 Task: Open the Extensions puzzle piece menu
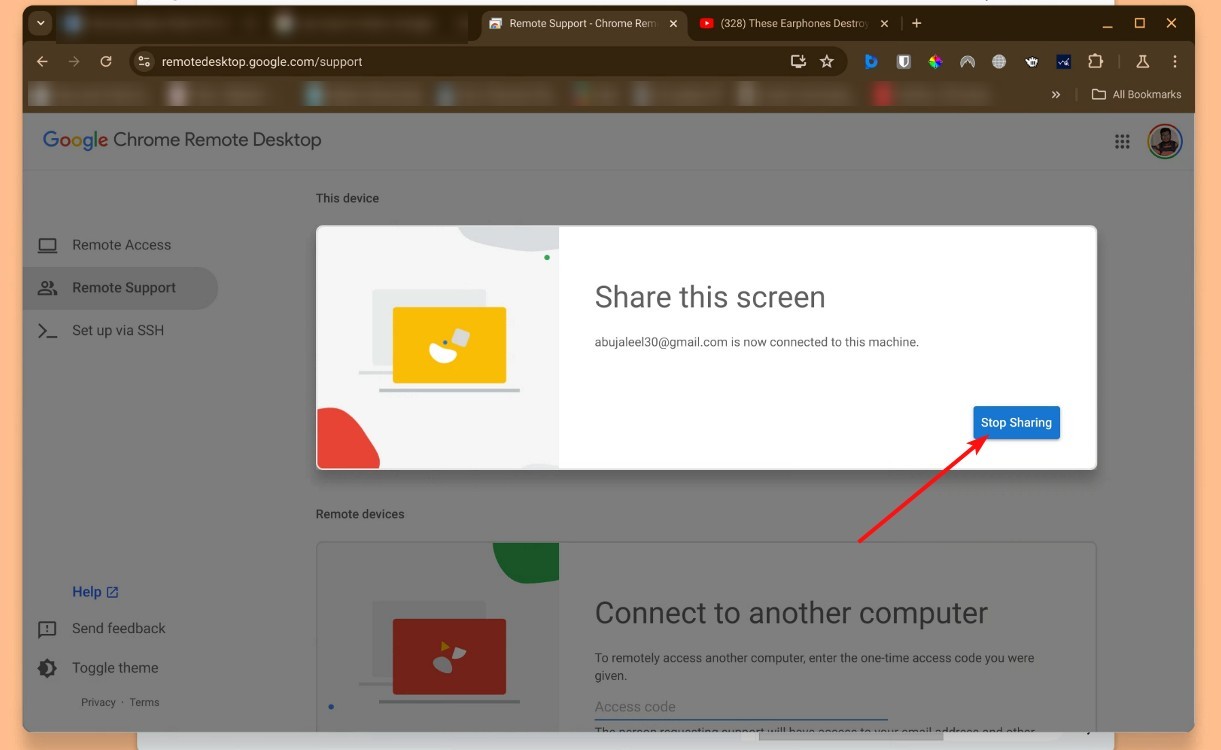click(x=1095, y=61)
